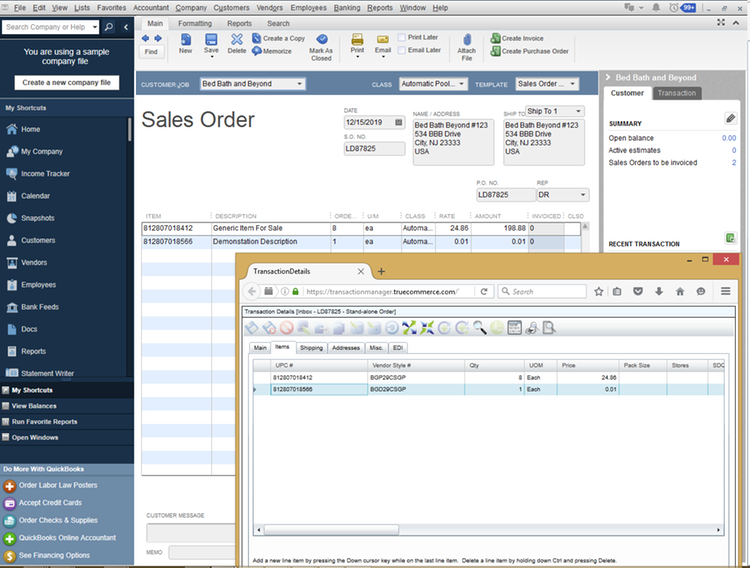Click the reminders bell icon in title bar

656,8
